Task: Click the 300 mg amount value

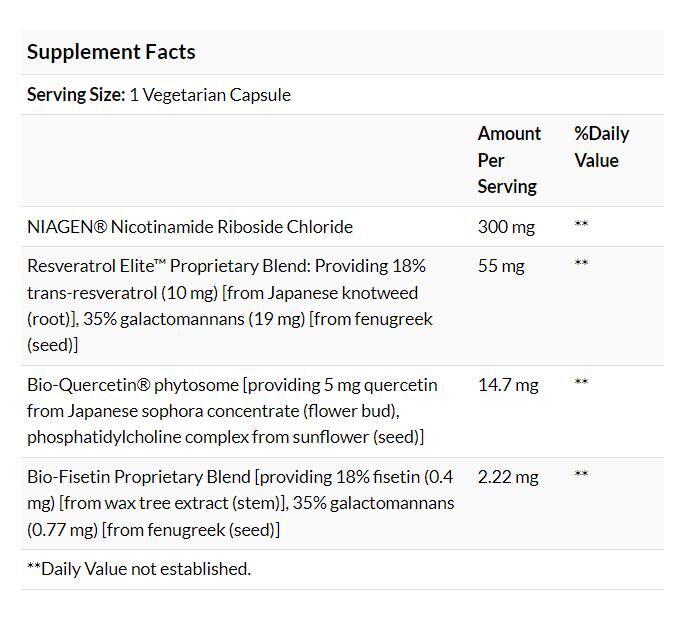Action: point(506,227)
